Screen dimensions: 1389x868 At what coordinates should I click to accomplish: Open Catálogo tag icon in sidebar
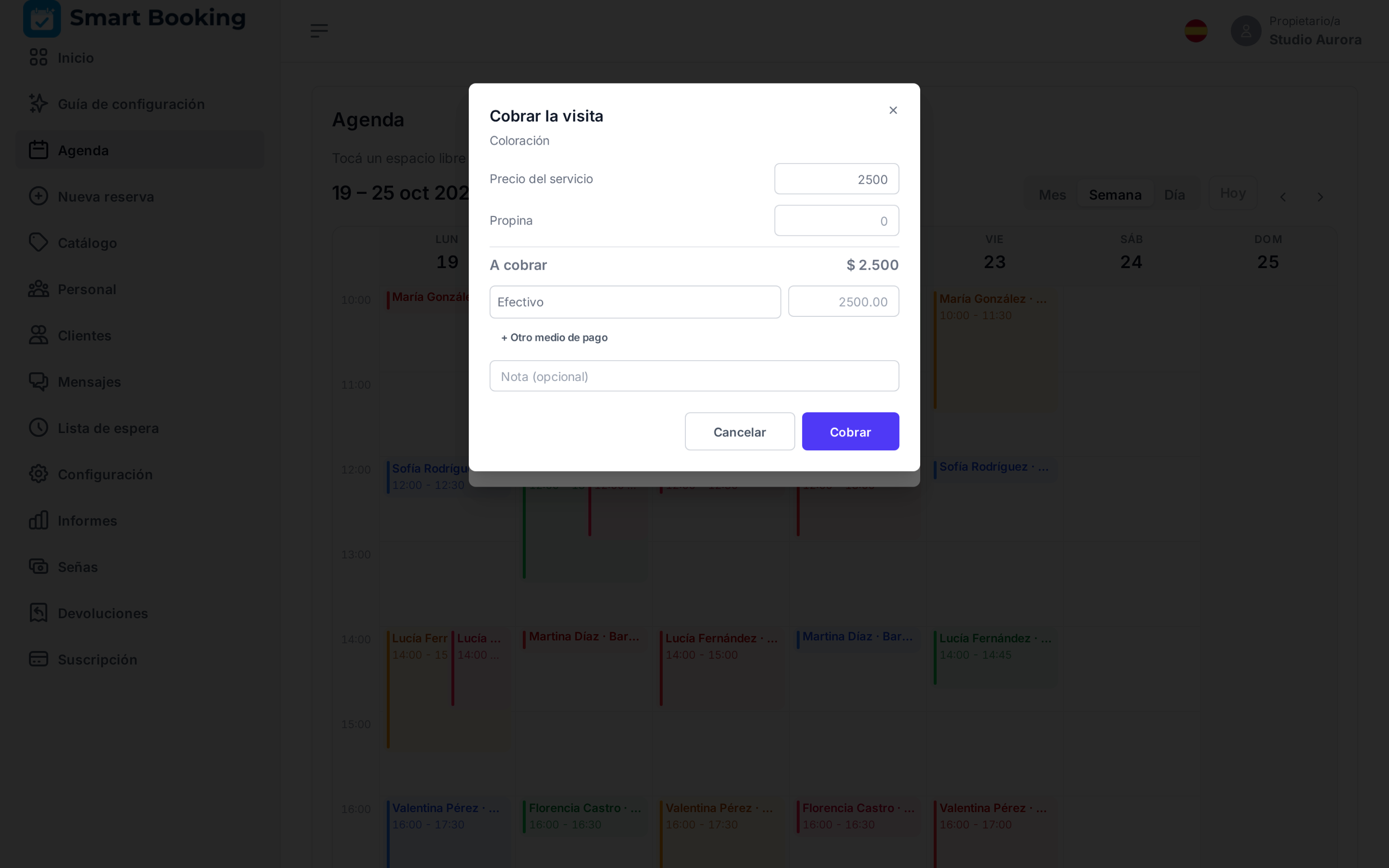[39, 243]
